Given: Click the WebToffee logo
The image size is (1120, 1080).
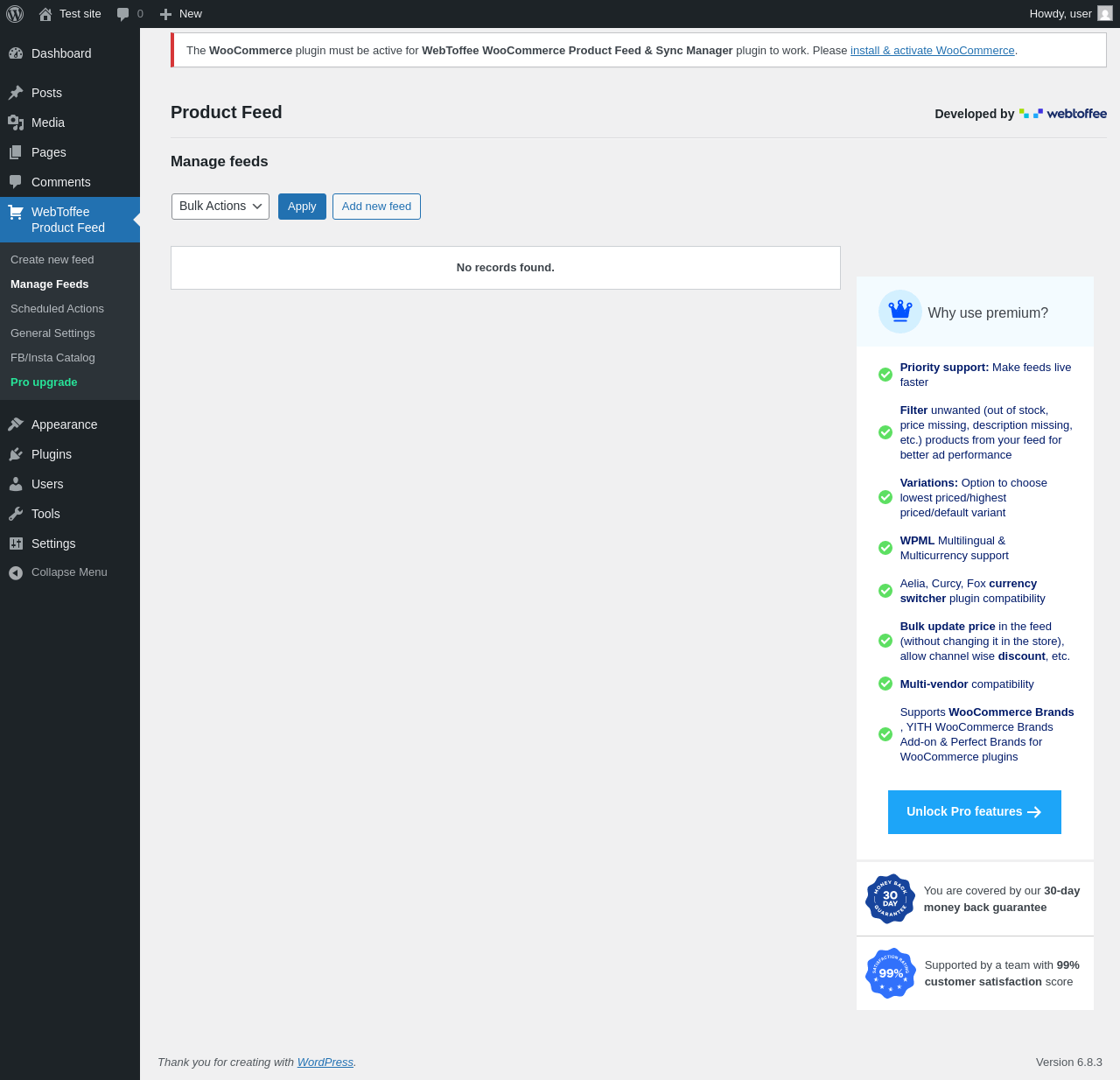Looking at the screenshot, I should click(x=1063, y=114).
